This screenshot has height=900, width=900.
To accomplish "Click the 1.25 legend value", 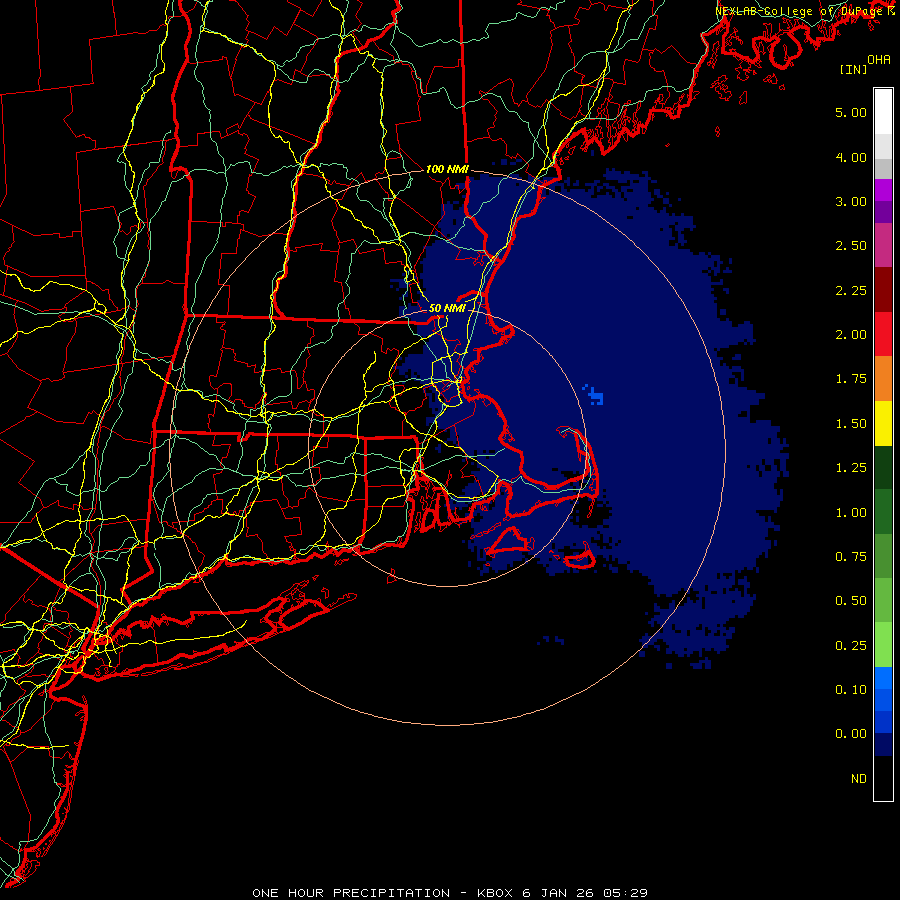I will (851, 468).
